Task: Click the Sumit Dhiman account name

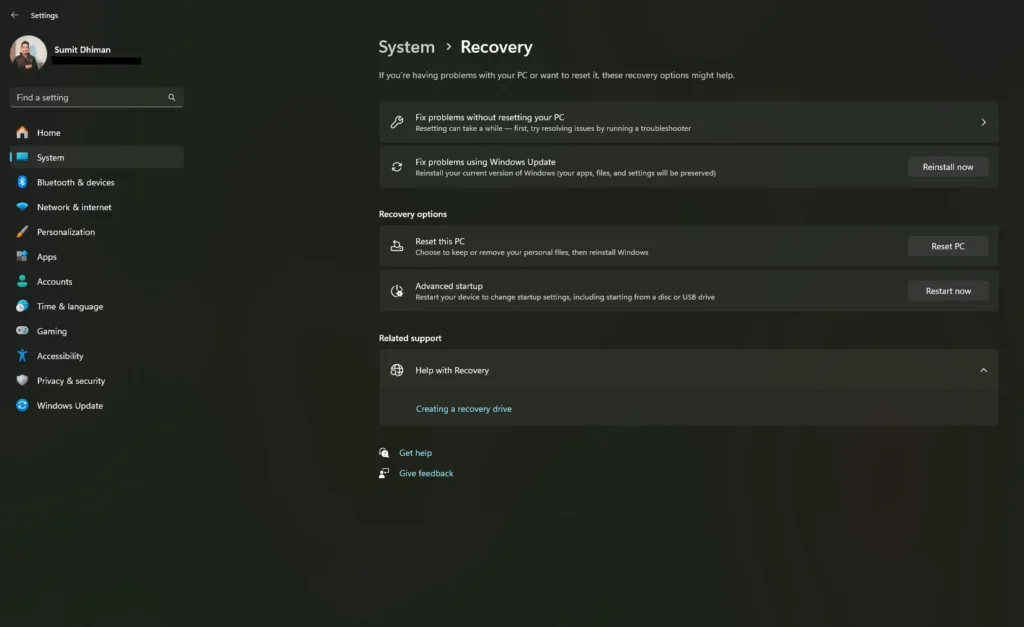Action: 82,50
